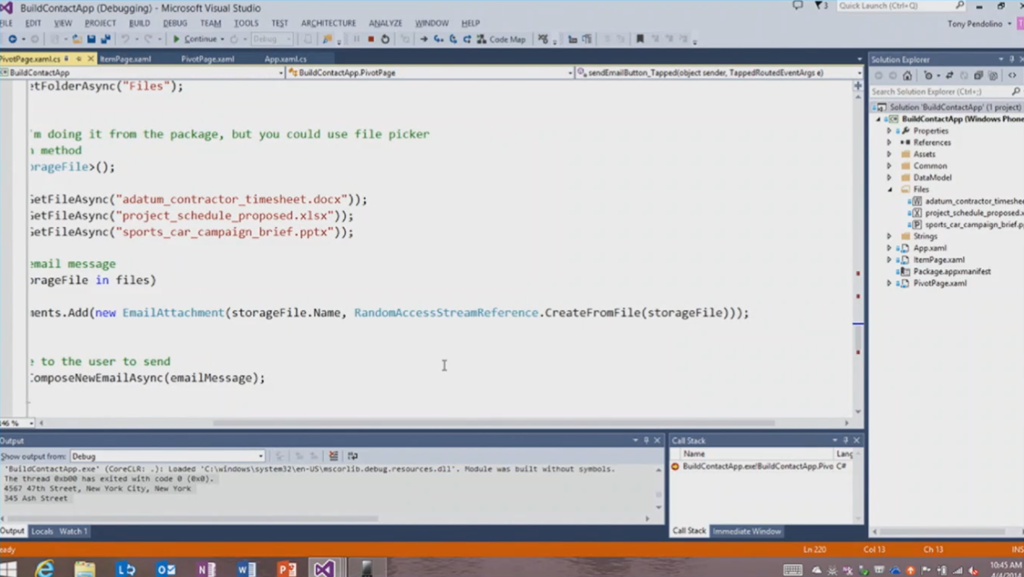The height and width of the screenshot is (577, 1024).
Task: Open the Debug configuration dropdown
Action: point(272,39)
